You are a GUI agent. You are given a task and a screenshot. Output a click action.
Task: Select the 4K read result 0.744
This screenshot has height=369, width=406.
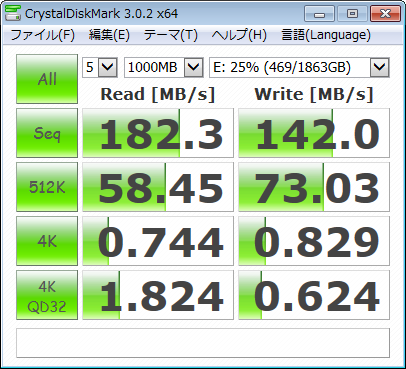point(158,241)
